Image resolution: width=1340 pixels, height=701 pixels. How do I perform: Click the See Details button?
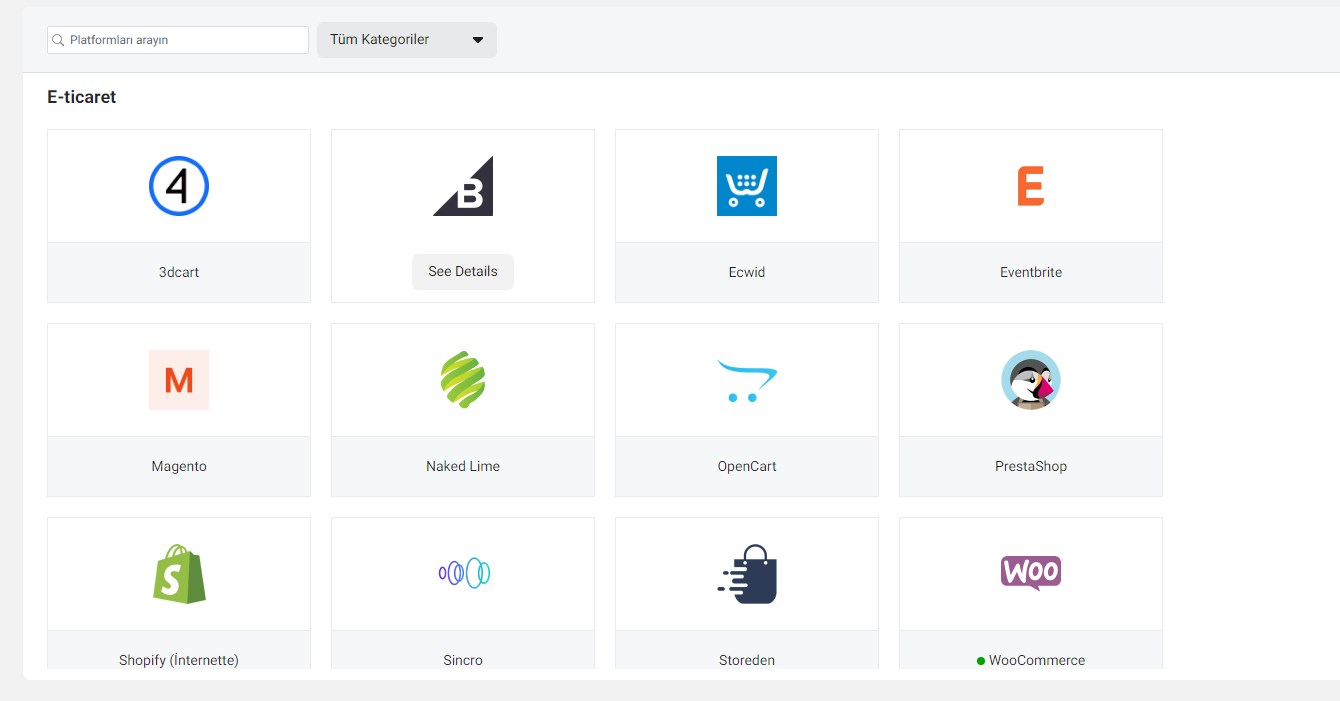[x=463, y=272]
